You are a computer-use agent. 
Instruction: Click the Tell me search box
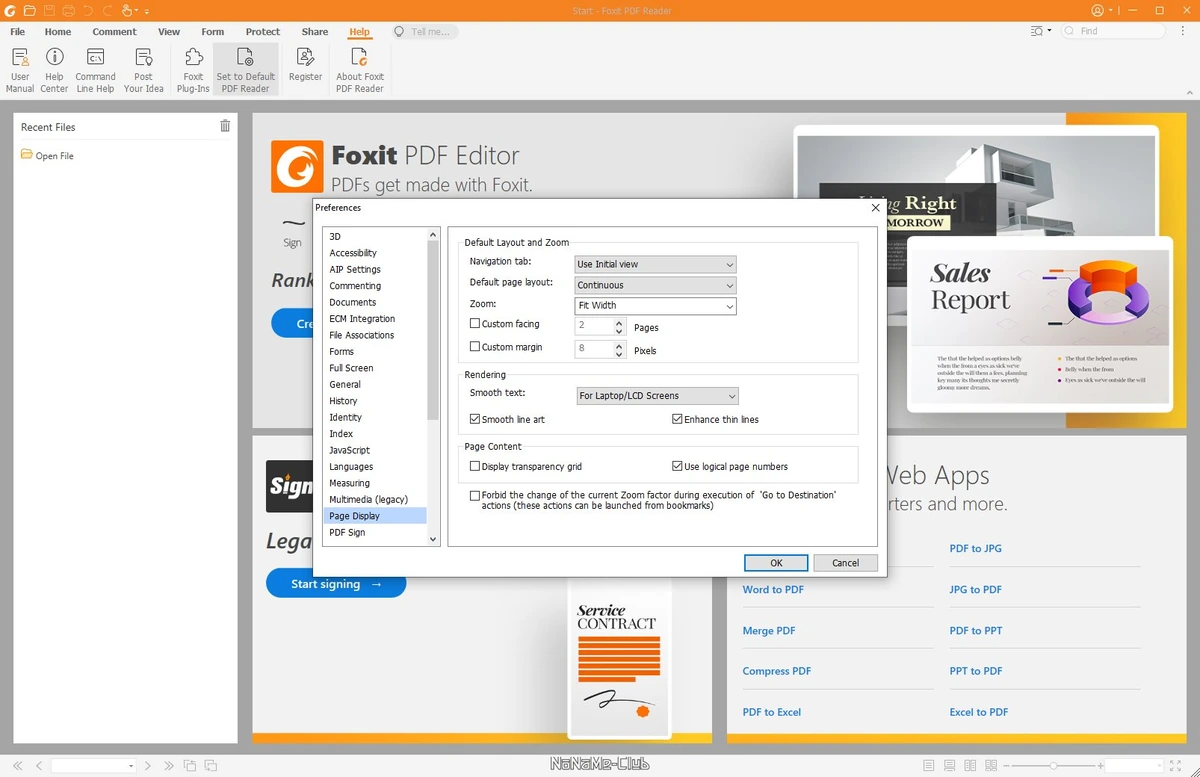point(425,32)
